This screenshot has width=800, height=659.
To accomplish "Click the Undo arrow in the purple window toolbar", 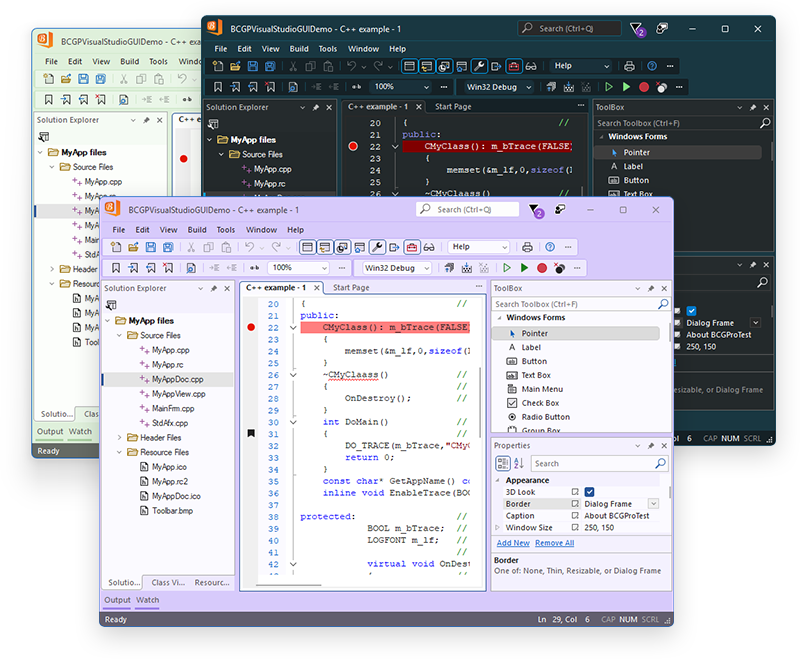I will click(x=251, y=247).
